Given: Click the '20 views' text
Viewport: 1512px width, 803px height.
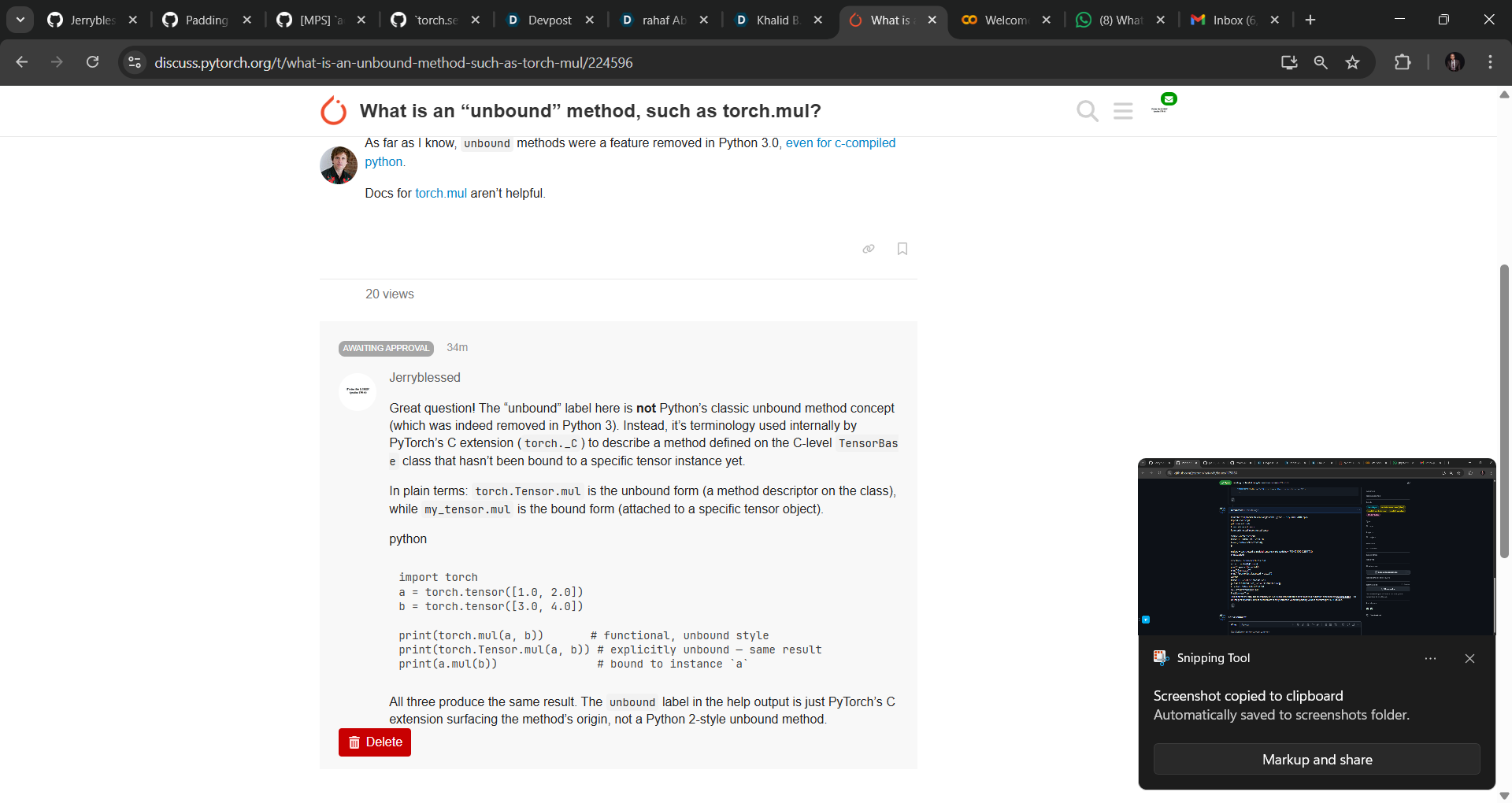Looking at the screenshot, I should point(389,294).
